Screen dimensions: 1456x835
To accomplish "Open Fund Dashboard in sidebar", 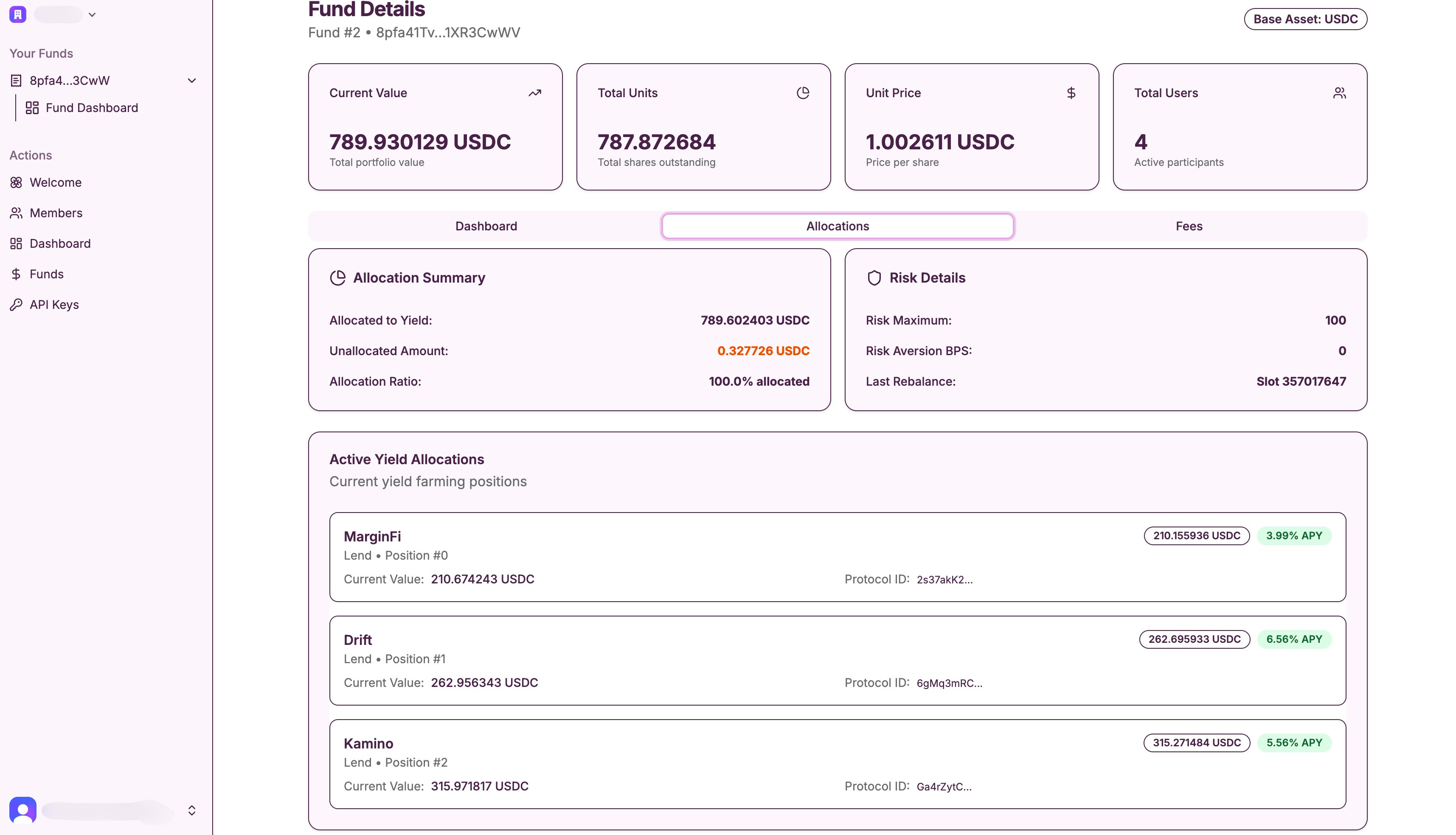I will 91,108.
